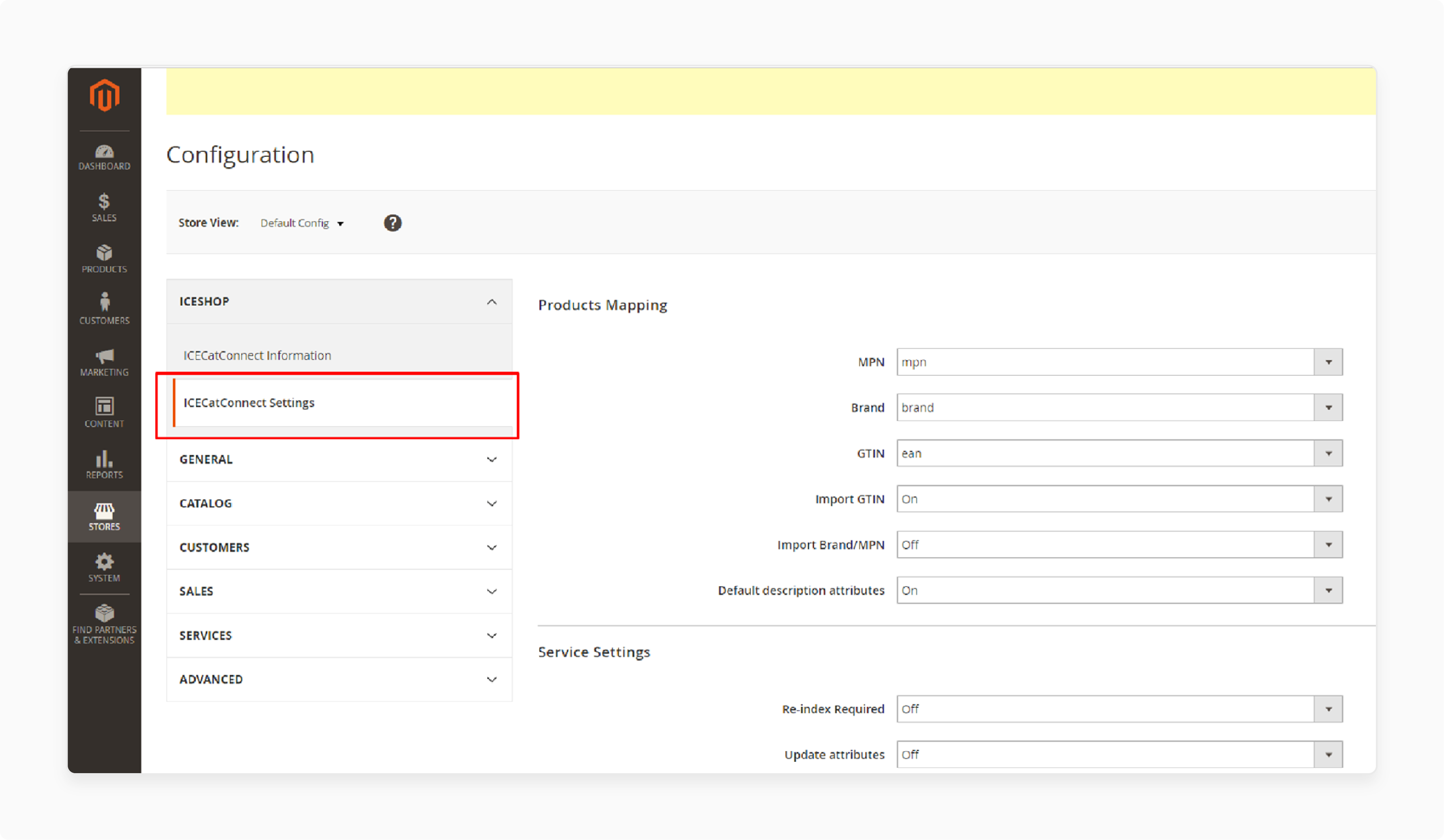Open the GTIN attribute dropdown
Screen dimensions: 1444x840
1120,453
